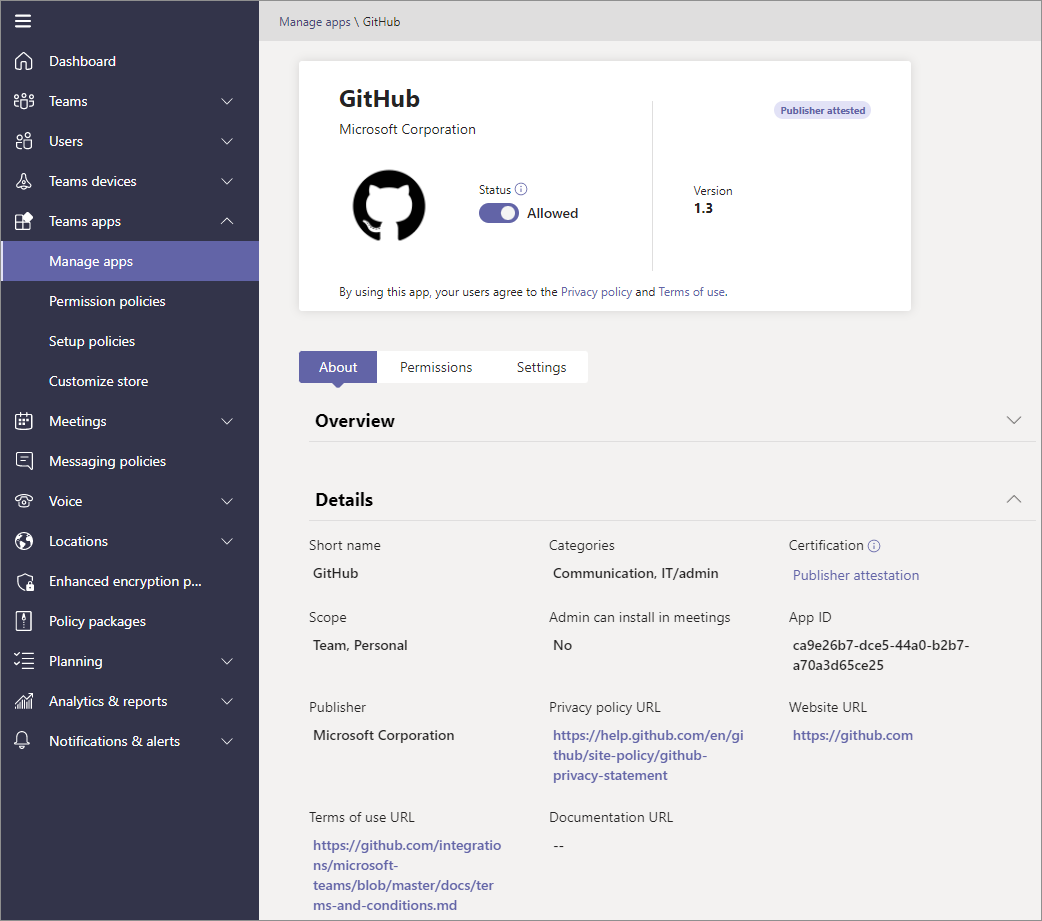Image resolution: width=1042 pixels, height=921 pixels.
Task: Click the Users icon in sidebar
Action: click(23, 141)
